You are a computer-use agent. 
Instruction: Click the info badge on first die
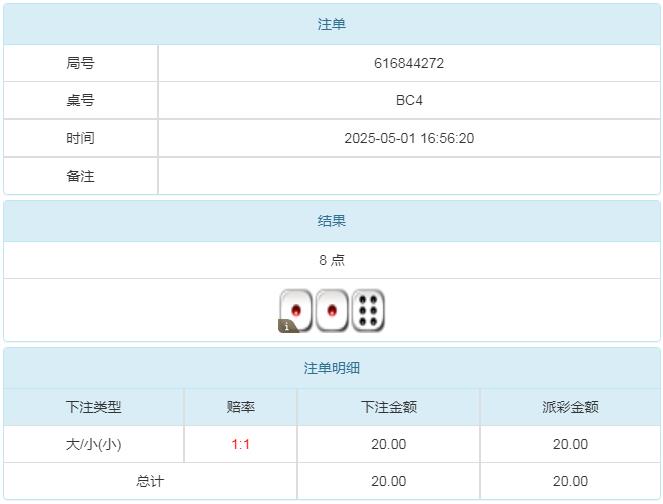[287, 325]
